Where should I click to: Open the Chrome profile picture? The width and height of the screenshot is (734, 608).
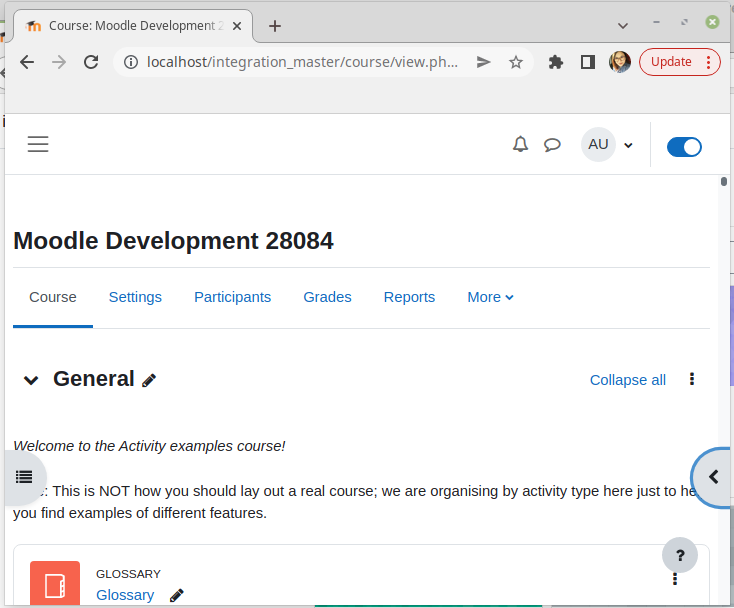(x=619, y=62)
